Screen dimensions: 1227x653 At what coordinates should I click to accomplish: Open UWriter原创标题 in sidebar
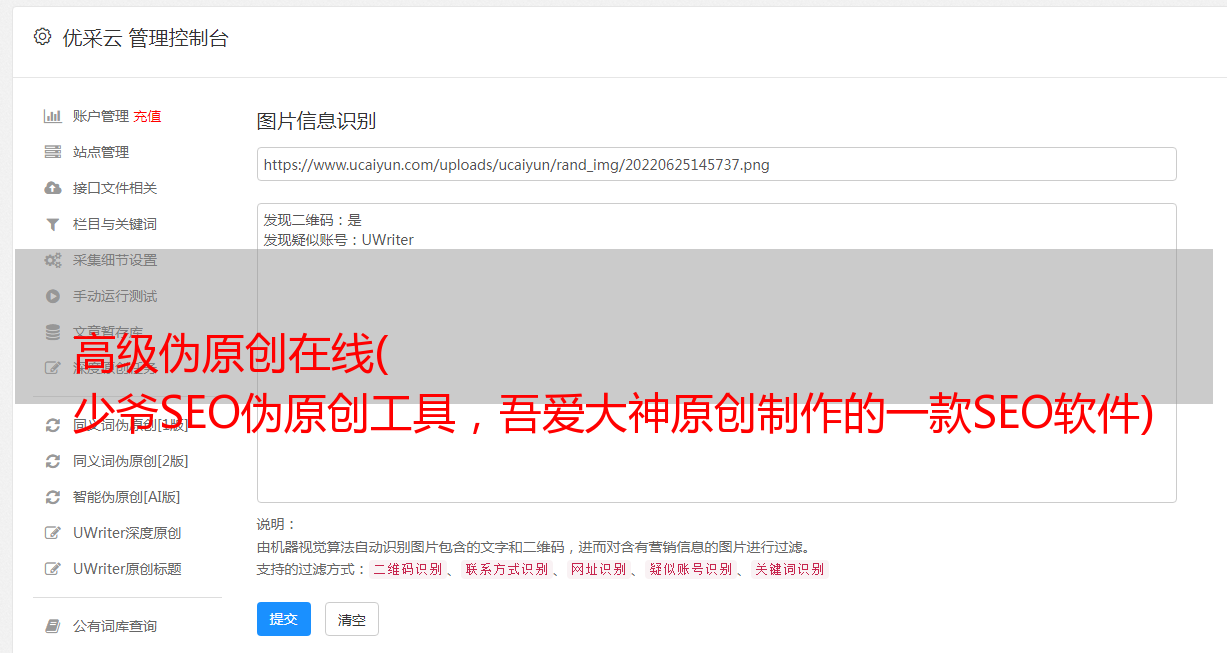click(127, 569)
